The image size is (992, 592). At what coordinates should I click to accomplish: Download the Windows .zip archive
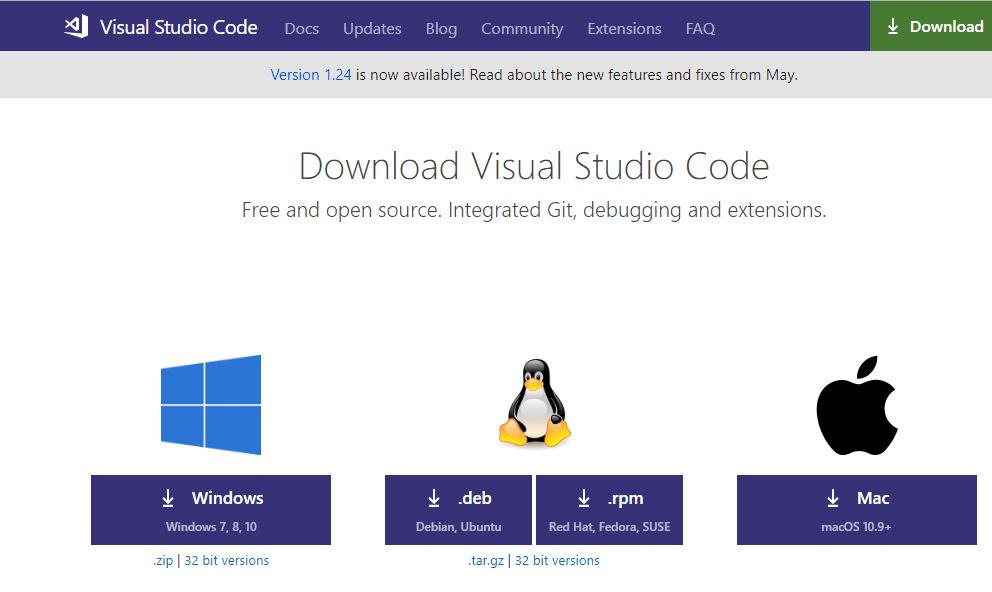[x=162, y=561]
